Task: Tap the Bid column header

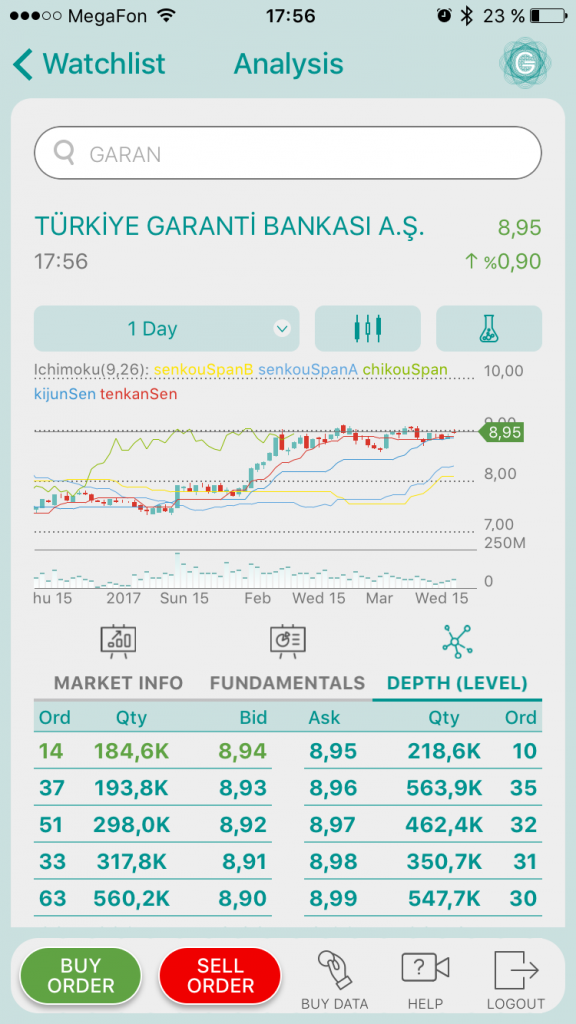Action: click(x=253, y=718)
